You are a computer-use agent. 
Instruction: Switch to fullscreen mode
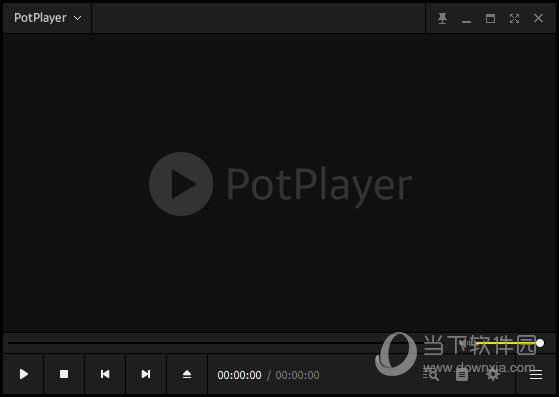coord(514,18)
